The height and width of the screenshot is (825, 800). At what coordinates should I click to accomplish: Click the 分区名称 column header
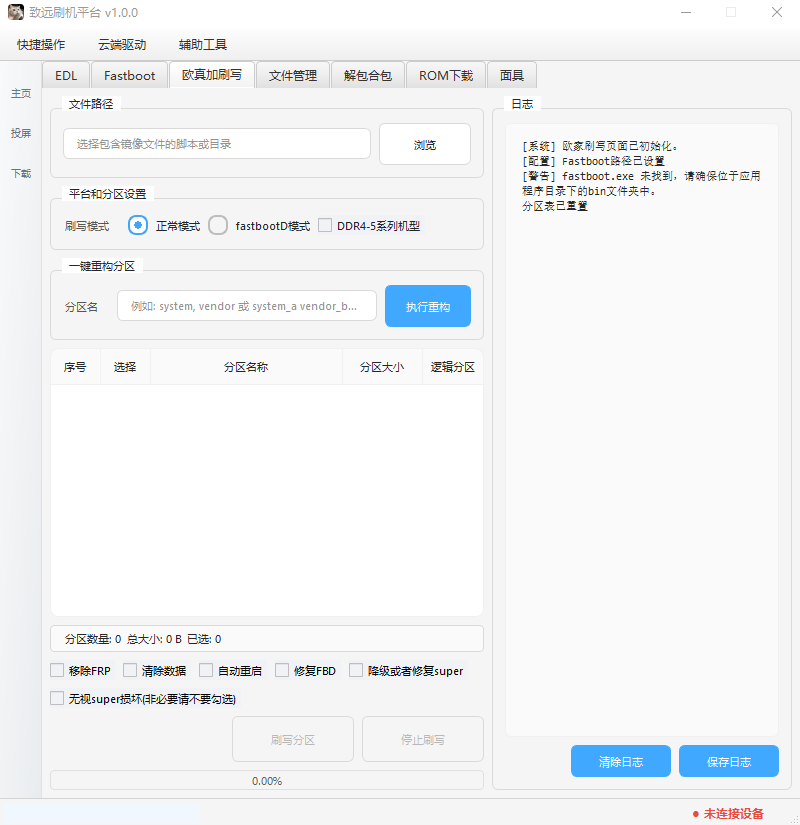click(246, 367)
